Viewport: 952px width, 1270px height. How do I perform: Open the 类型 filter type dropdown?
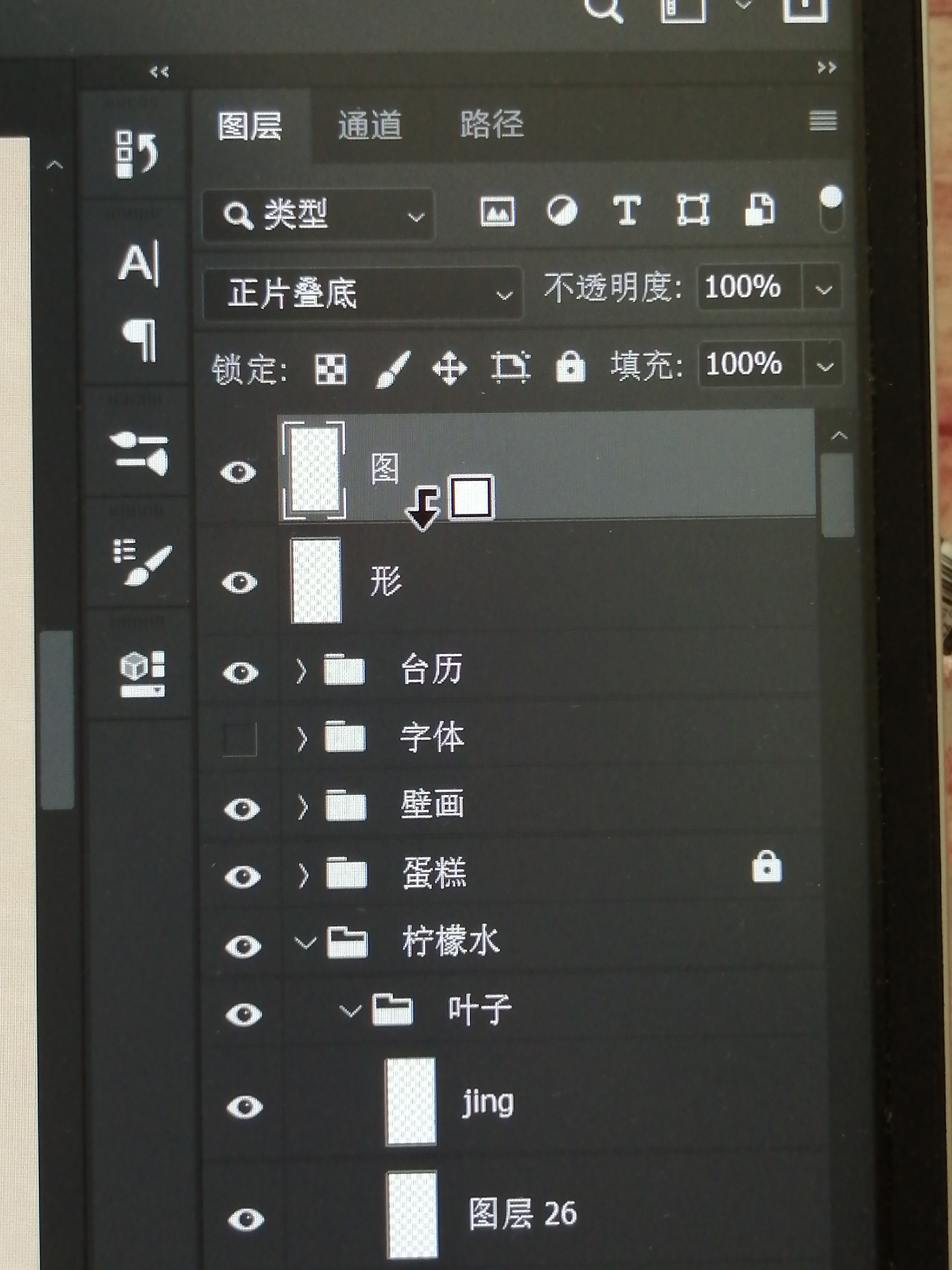tap(319, 215)
